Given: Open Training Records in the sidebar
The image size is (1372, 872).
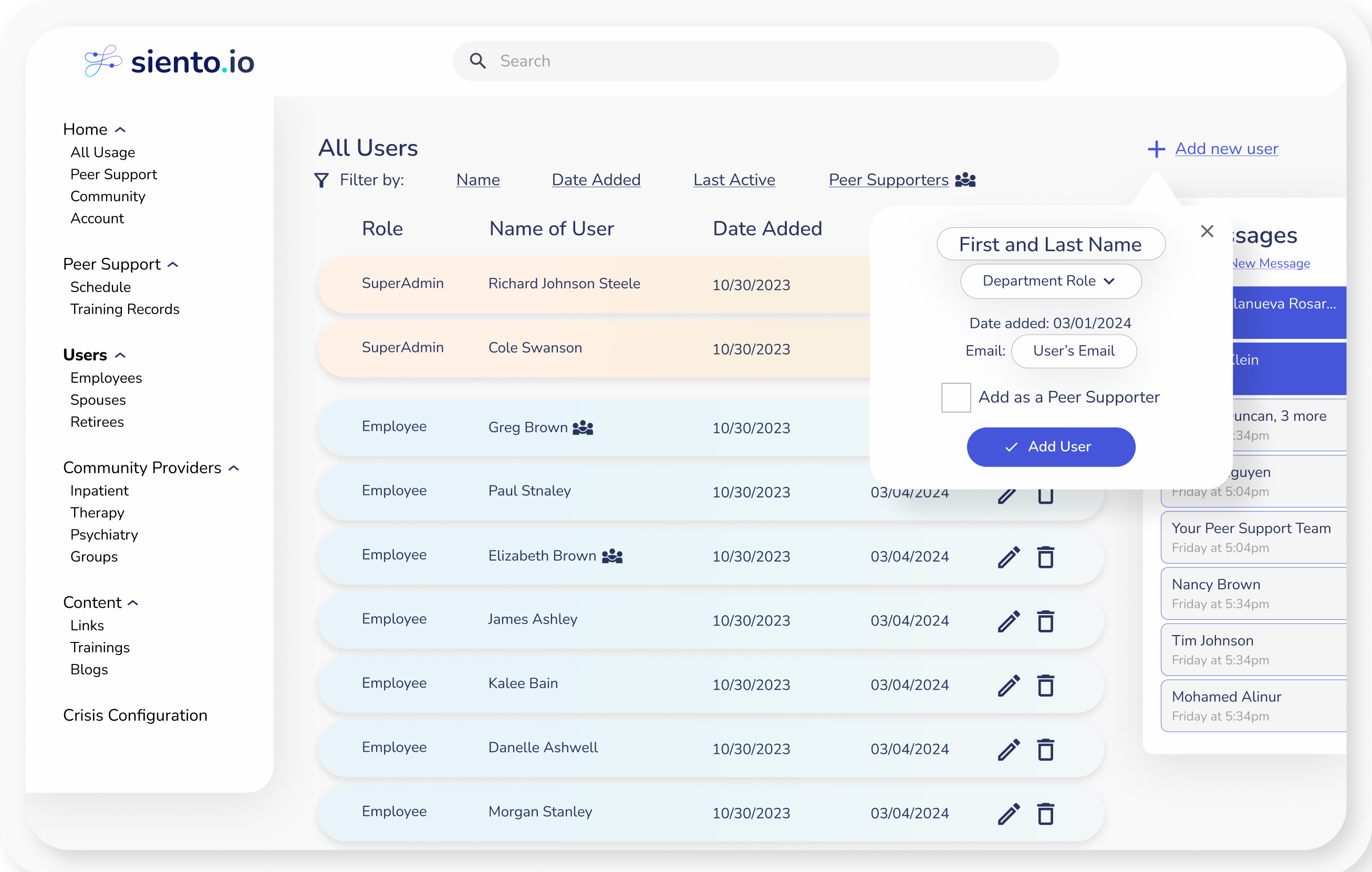Looking at the screenshot, I should coord(125,309).
